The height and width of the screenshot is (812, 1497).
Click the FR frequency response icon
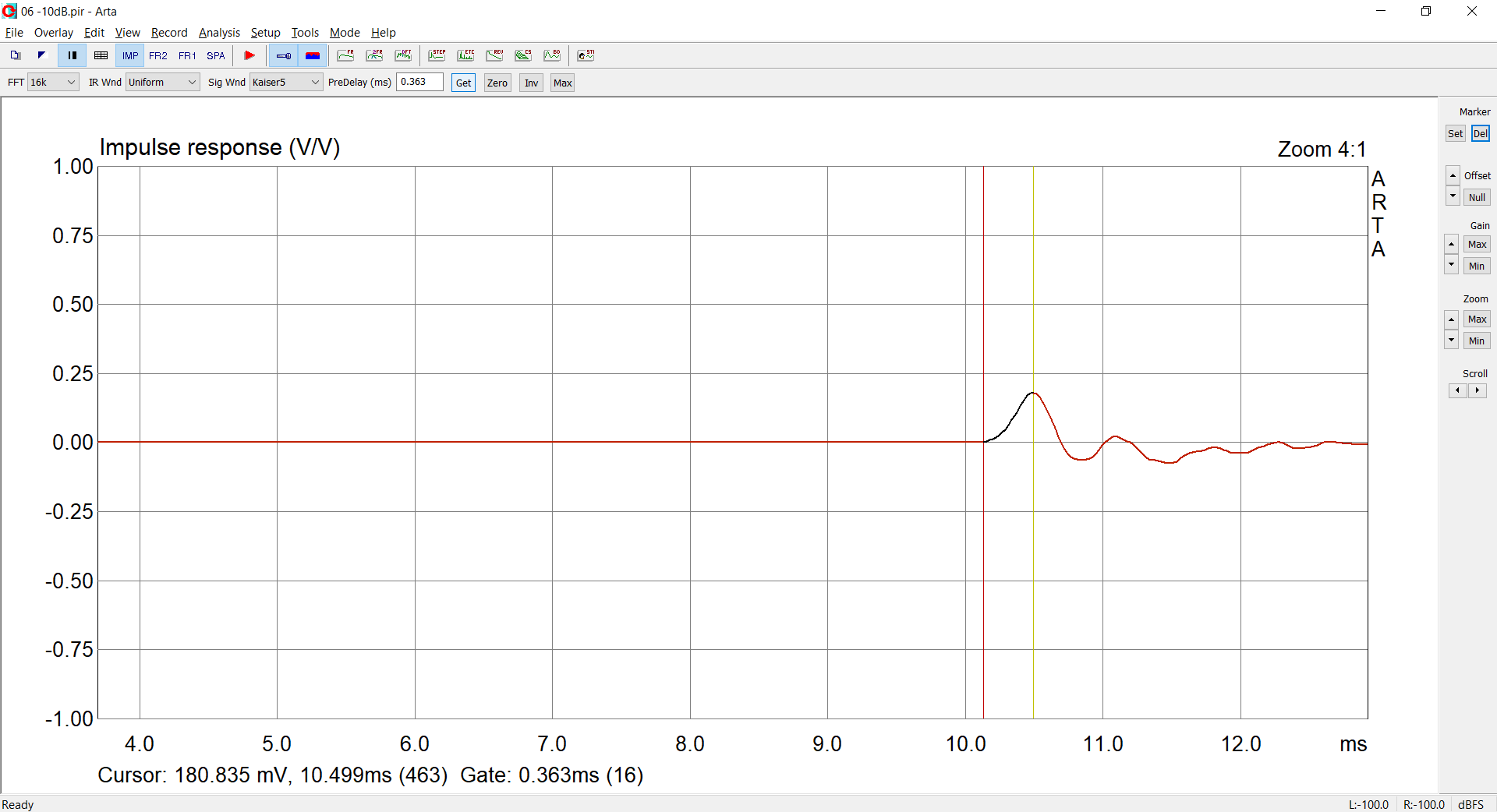(345, 55)
